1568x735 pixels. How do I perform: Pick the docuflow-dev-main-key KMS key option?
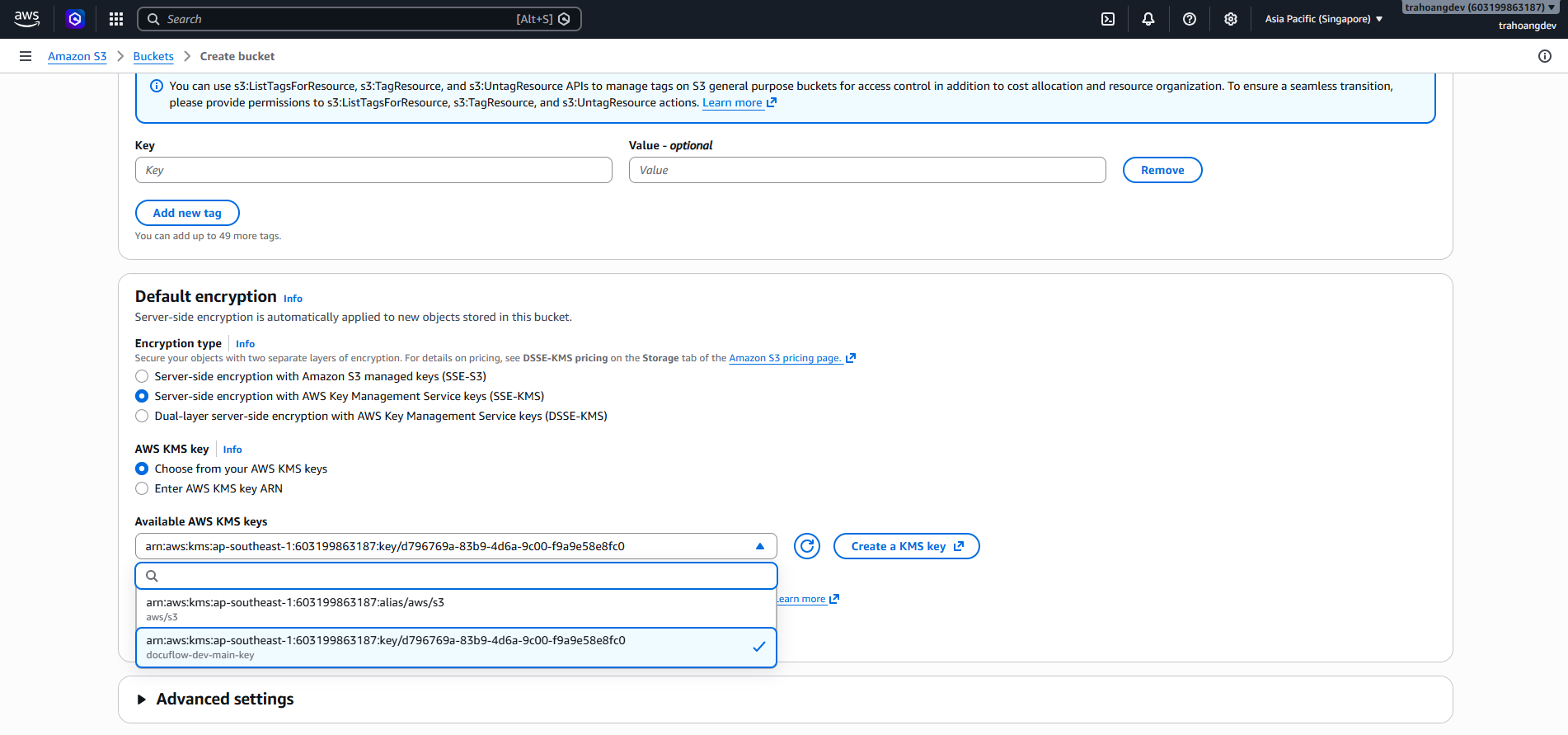coord(456,648)
